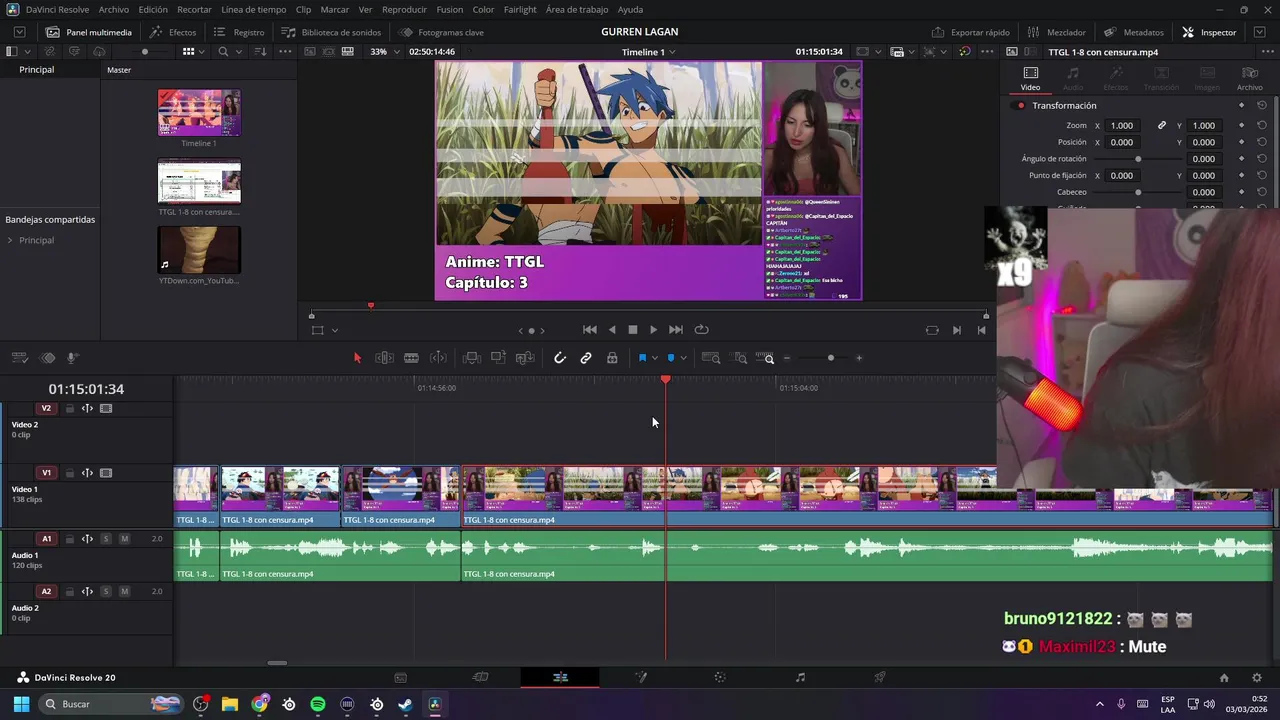Image resolution: width=1280 pixels, height=720 pixels.
Task: Open the Biblioteca de sonidos panel
Action: pos(331,32)
